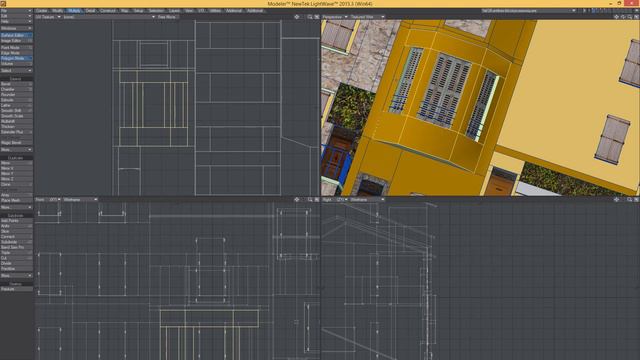Select the Magic Bevel tool
The image size is (640, 360).
16,143
